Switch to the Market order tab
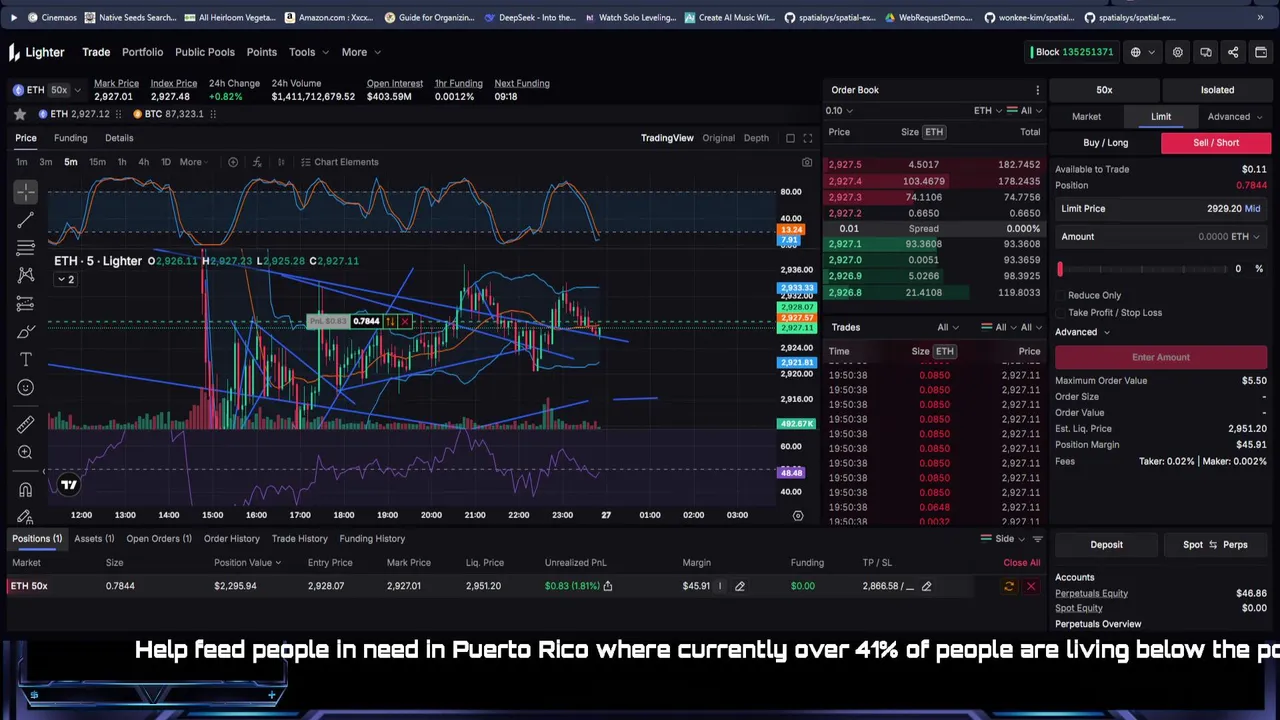 click(1086, 117)
